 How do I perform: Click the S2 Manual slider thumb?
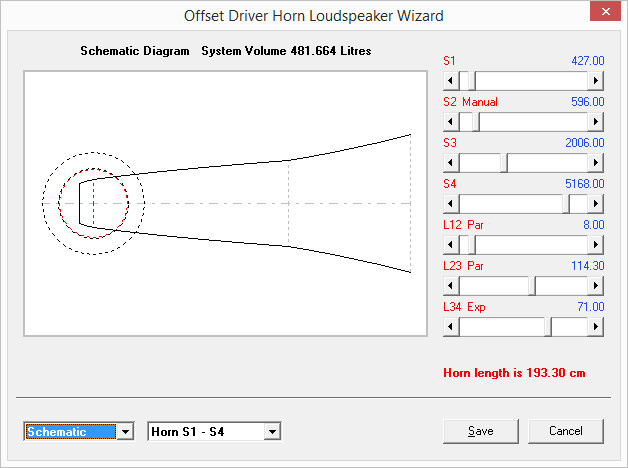476,121
